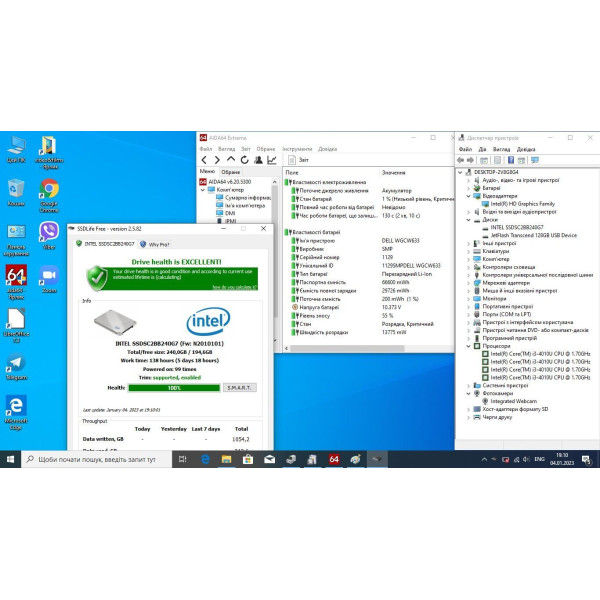This screenshot has height=600, width=600.
Task: Click ENG language indicator in tray
Action: (x=540, y=459)
